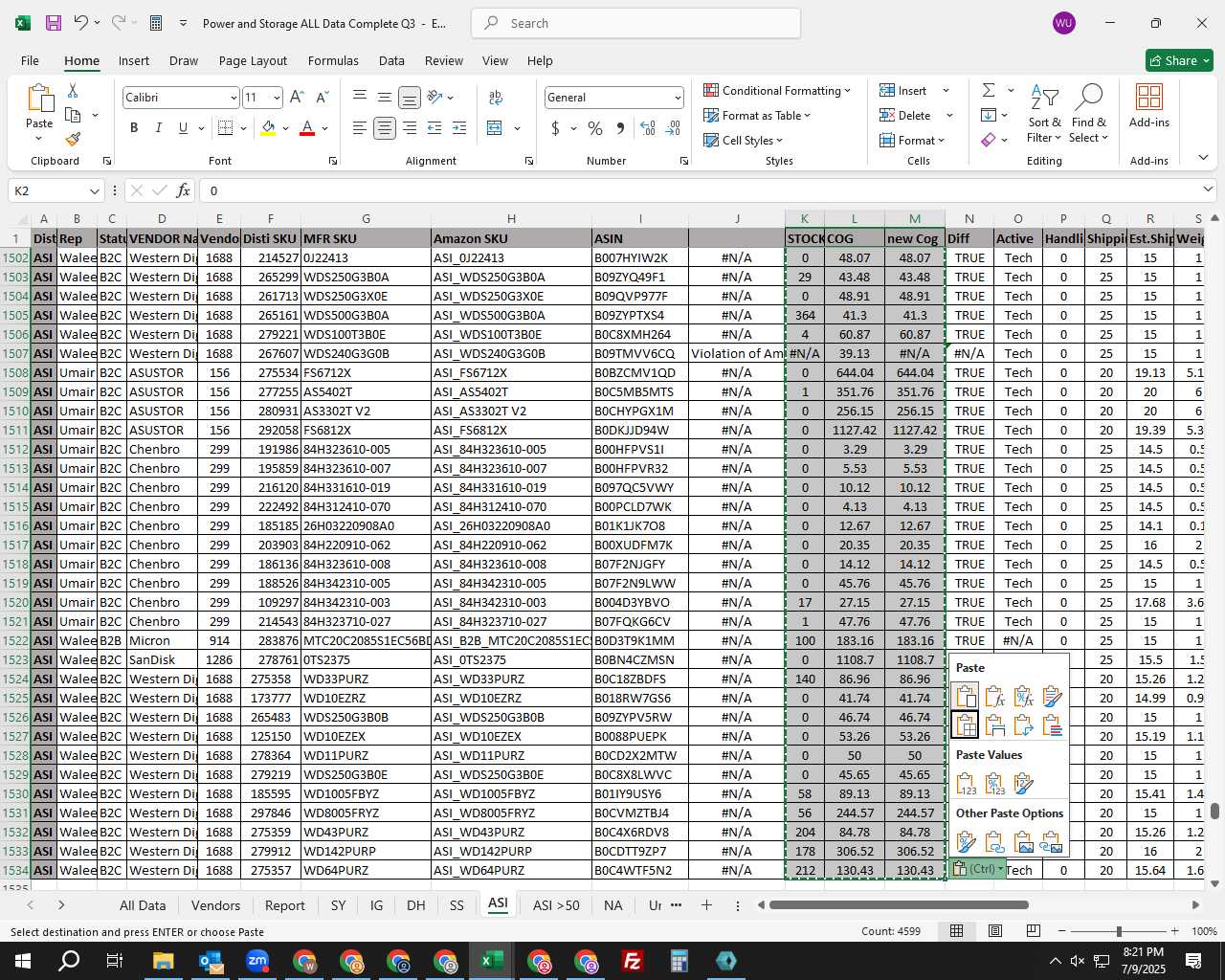Open Cell Styles dropdown
Screen dimensions: 1225x980
[744, 140]
